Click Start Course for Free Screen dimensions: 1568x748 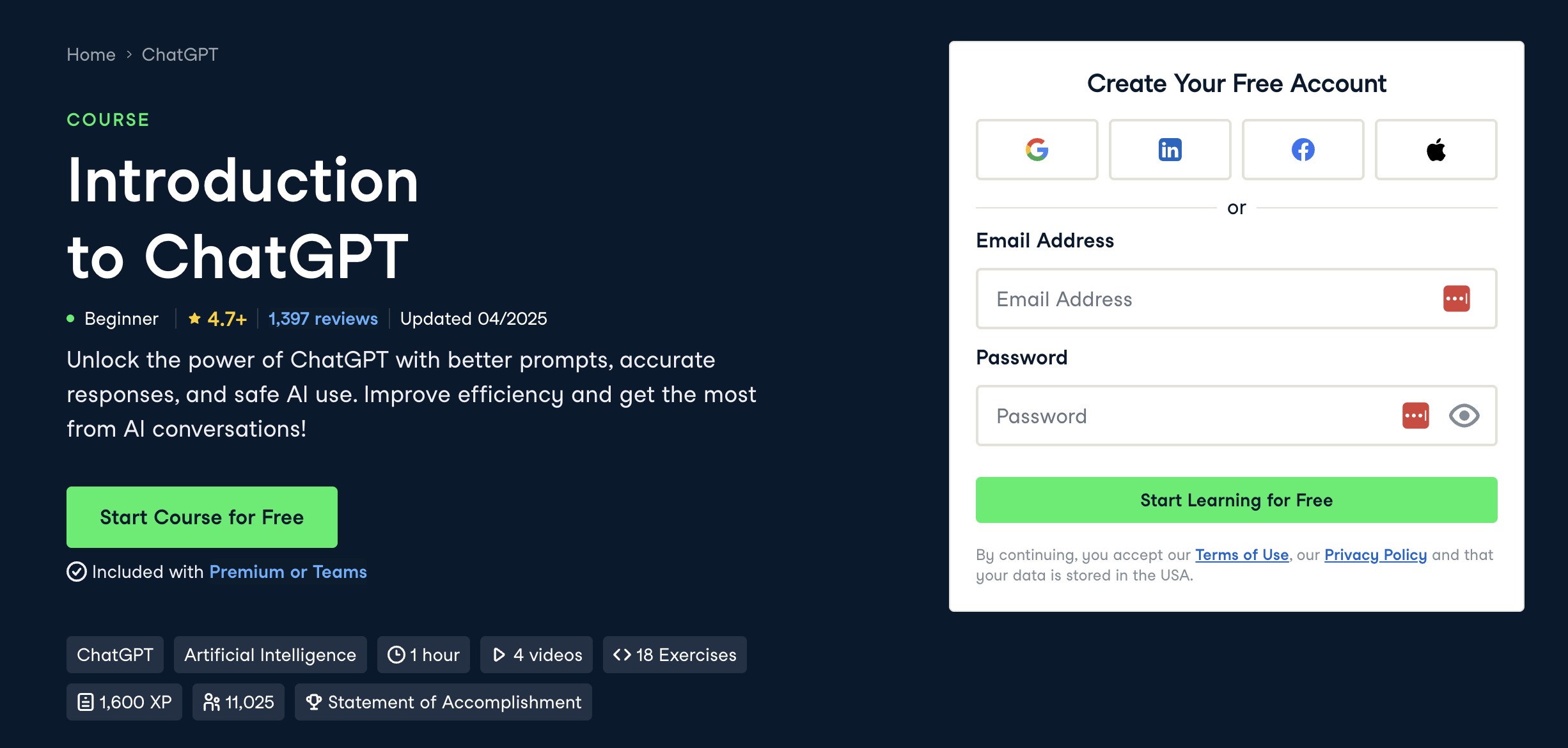pyautogui.click(x=201, y=517)
